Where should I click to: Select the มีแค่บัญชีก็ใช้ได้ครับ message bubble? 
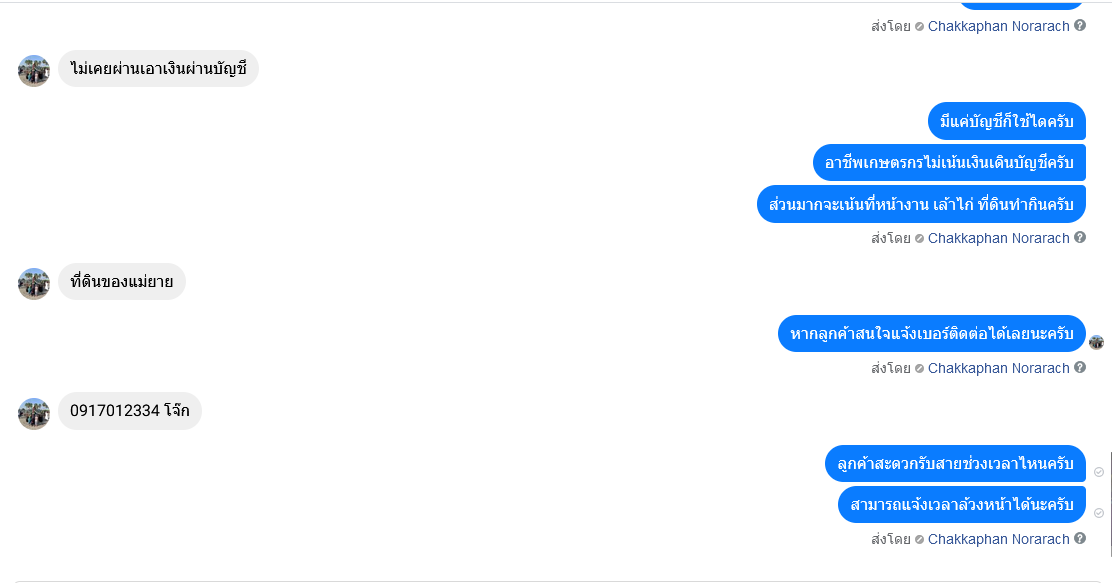click(1006, 121)
